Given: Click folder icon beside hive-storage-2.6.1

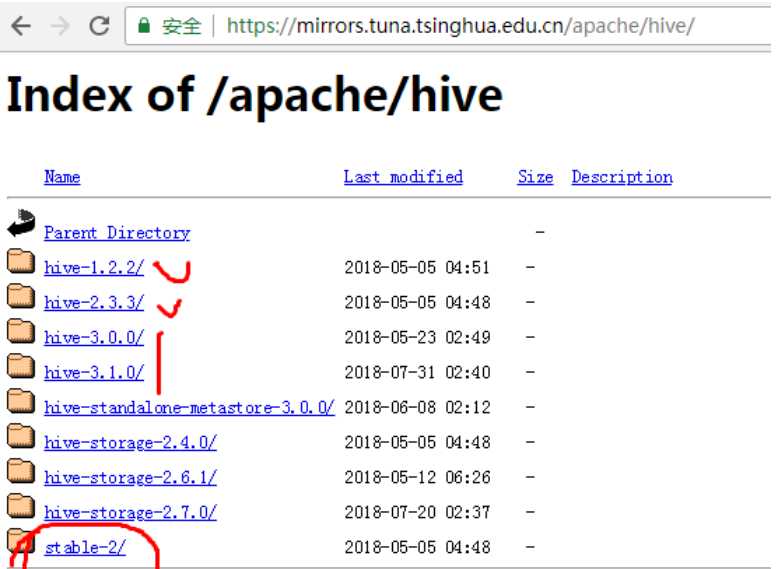Looking at the screenshot, I should coord(21,471).
